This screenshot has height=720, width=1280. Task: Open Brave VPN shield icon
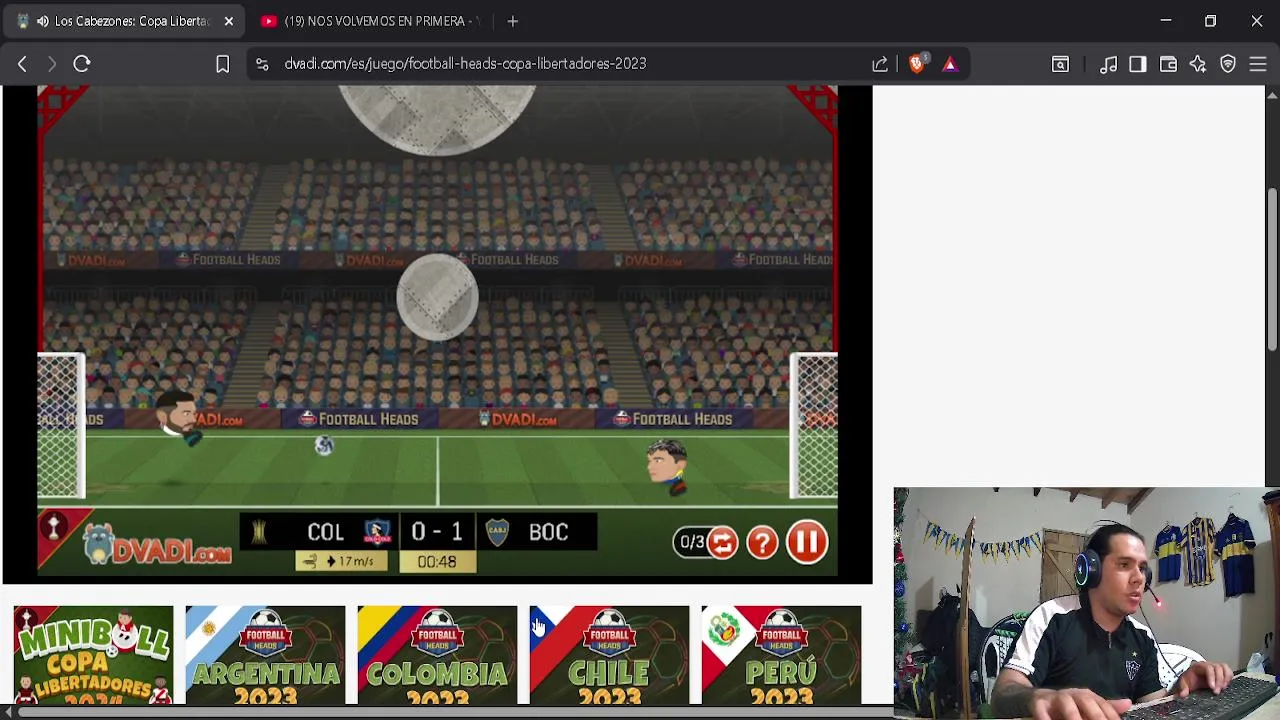pos(1228,63)
